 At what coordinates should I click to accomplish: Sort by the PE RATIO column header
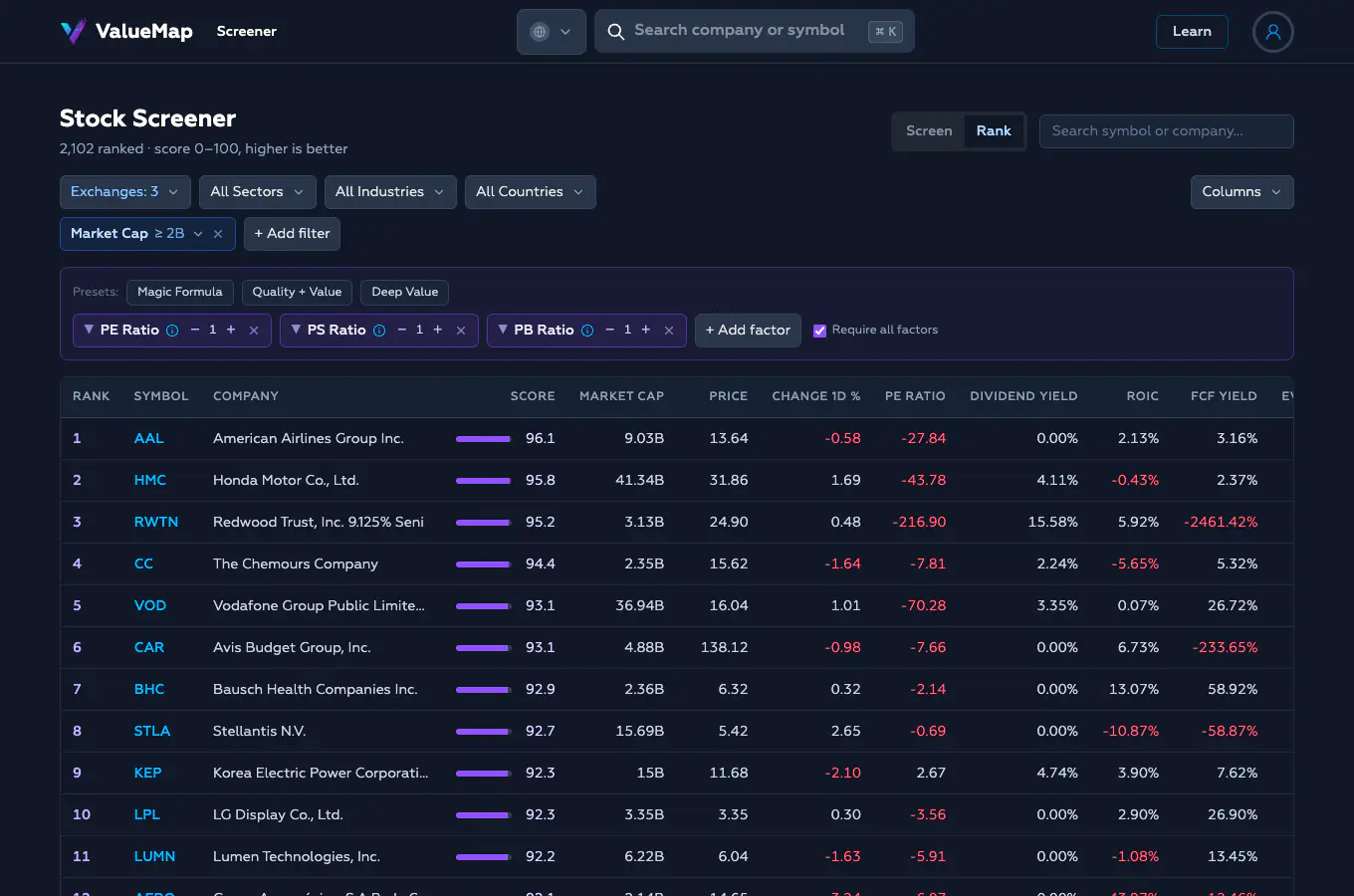915,396
